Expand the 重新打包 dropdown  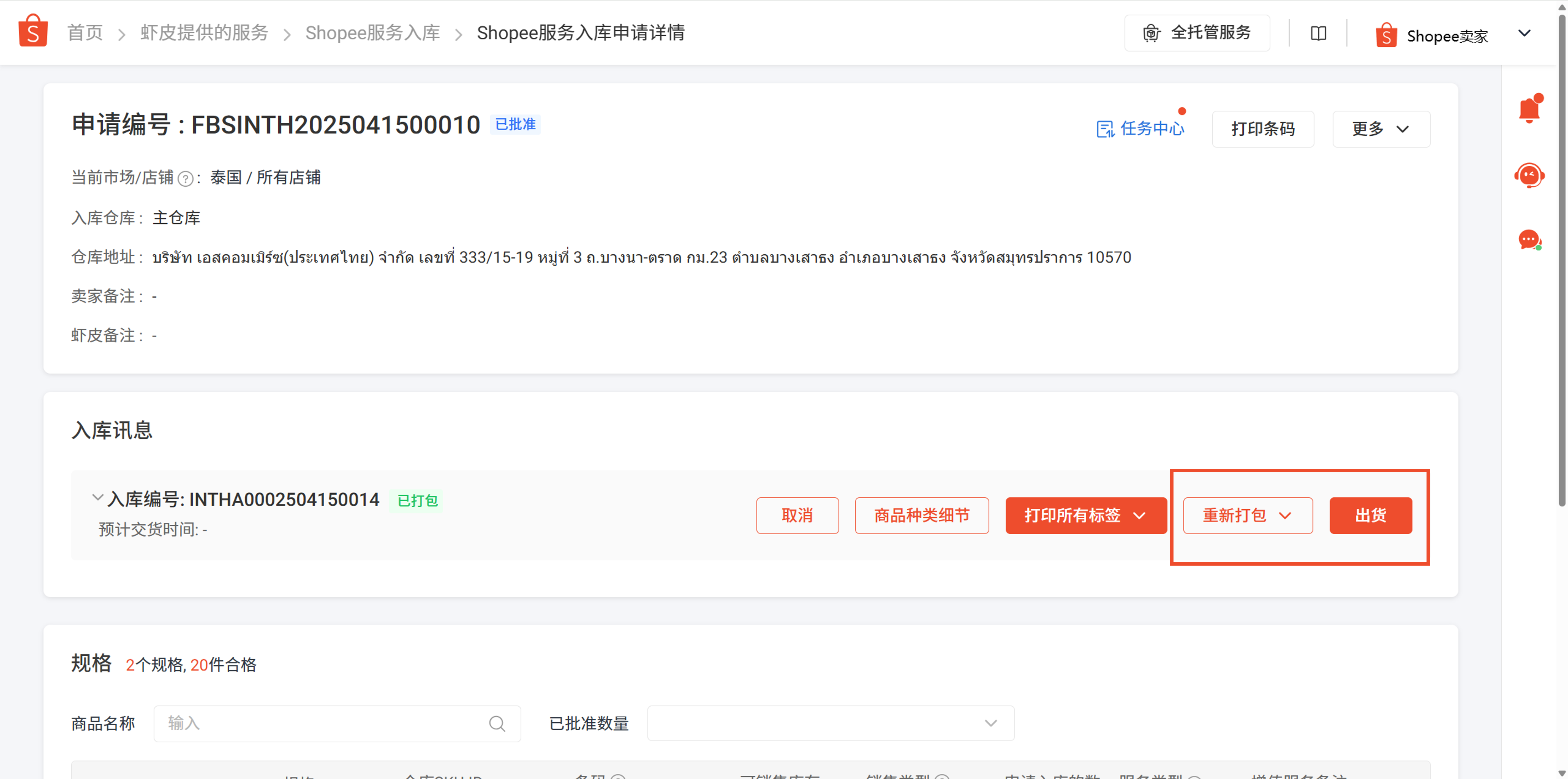click(x=1247, y=515)
